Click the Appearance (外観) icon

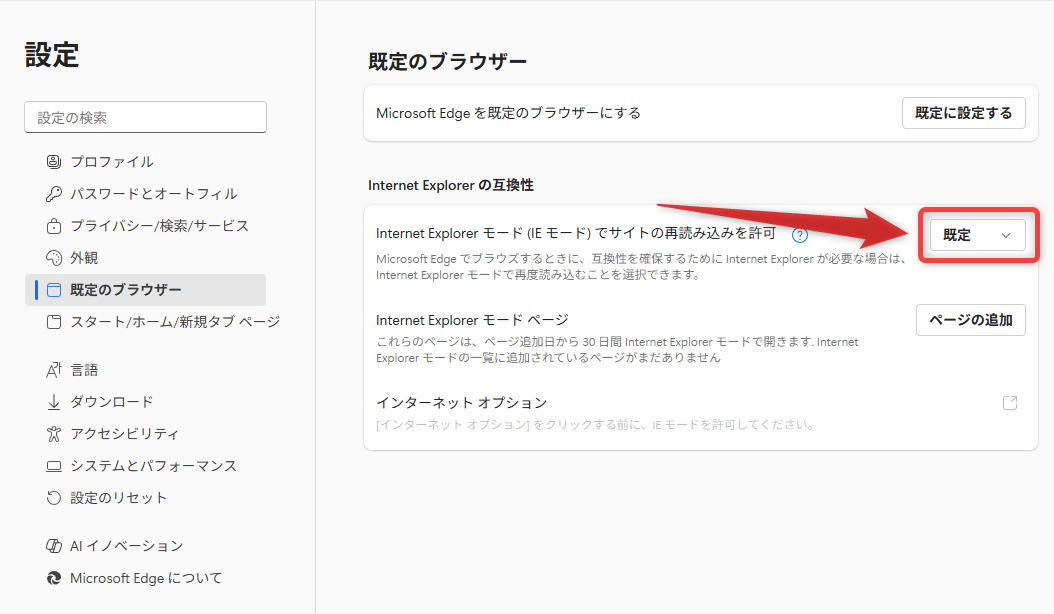click(54, 258)
